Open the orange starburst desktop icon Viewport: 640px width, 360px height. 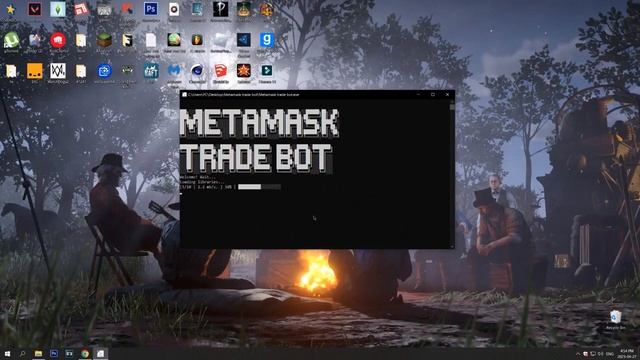tap(244, 71)
